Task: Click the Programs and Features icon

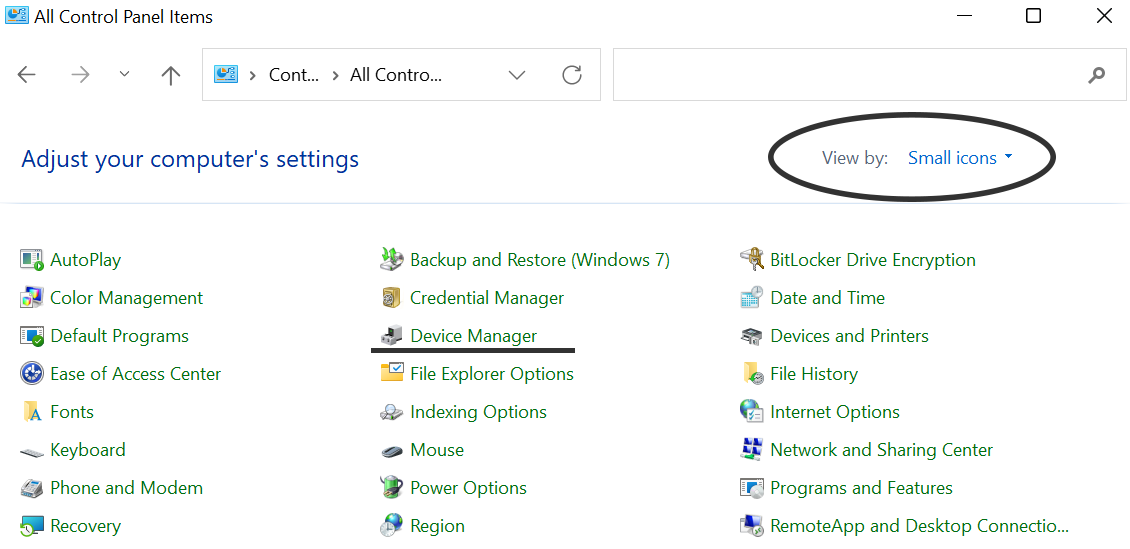Action: click(752, 488)
